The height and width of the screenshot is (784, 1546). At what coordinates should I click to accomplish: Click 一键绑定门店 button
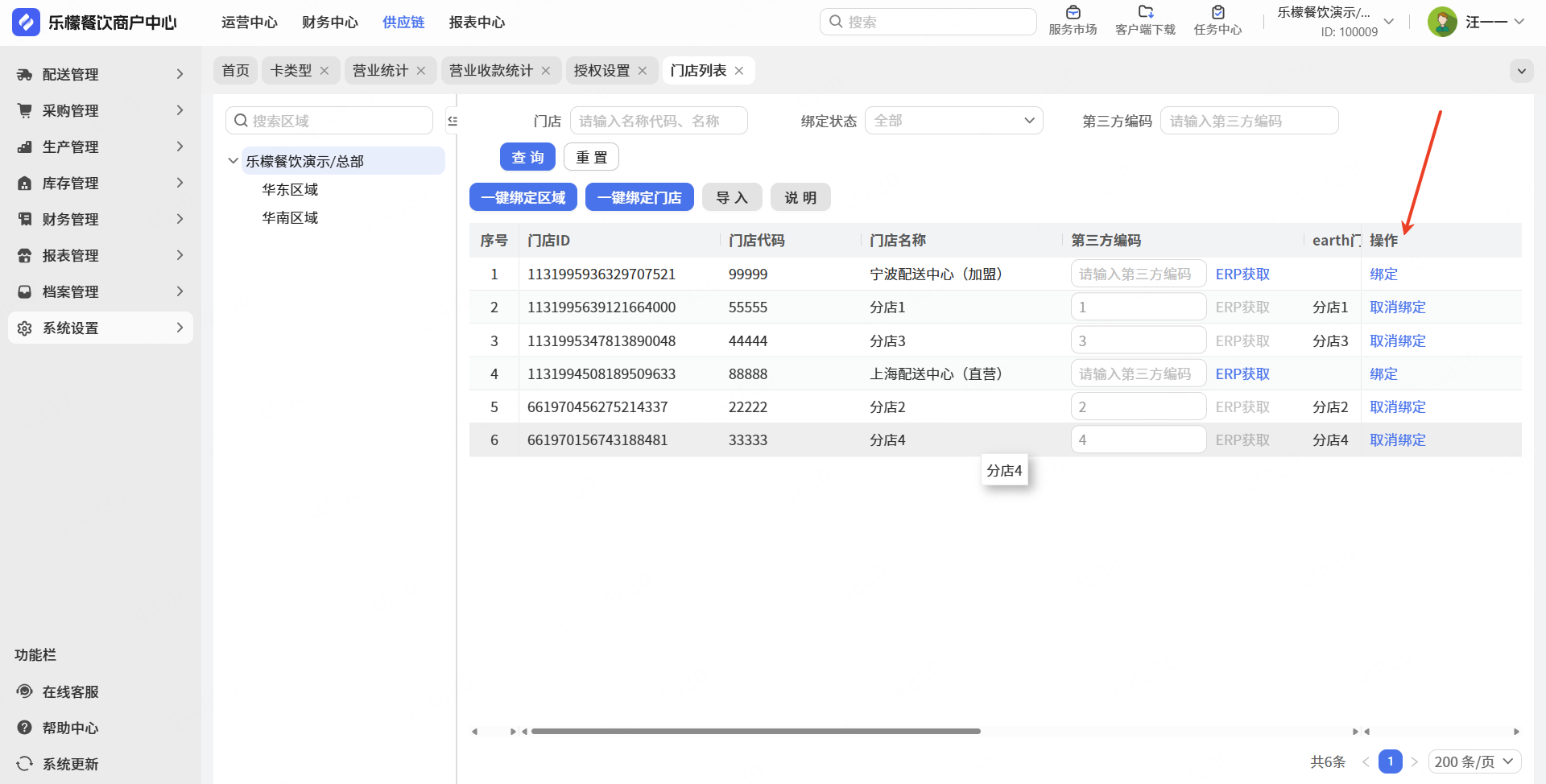pyautogui.click(x=639, y=197)
